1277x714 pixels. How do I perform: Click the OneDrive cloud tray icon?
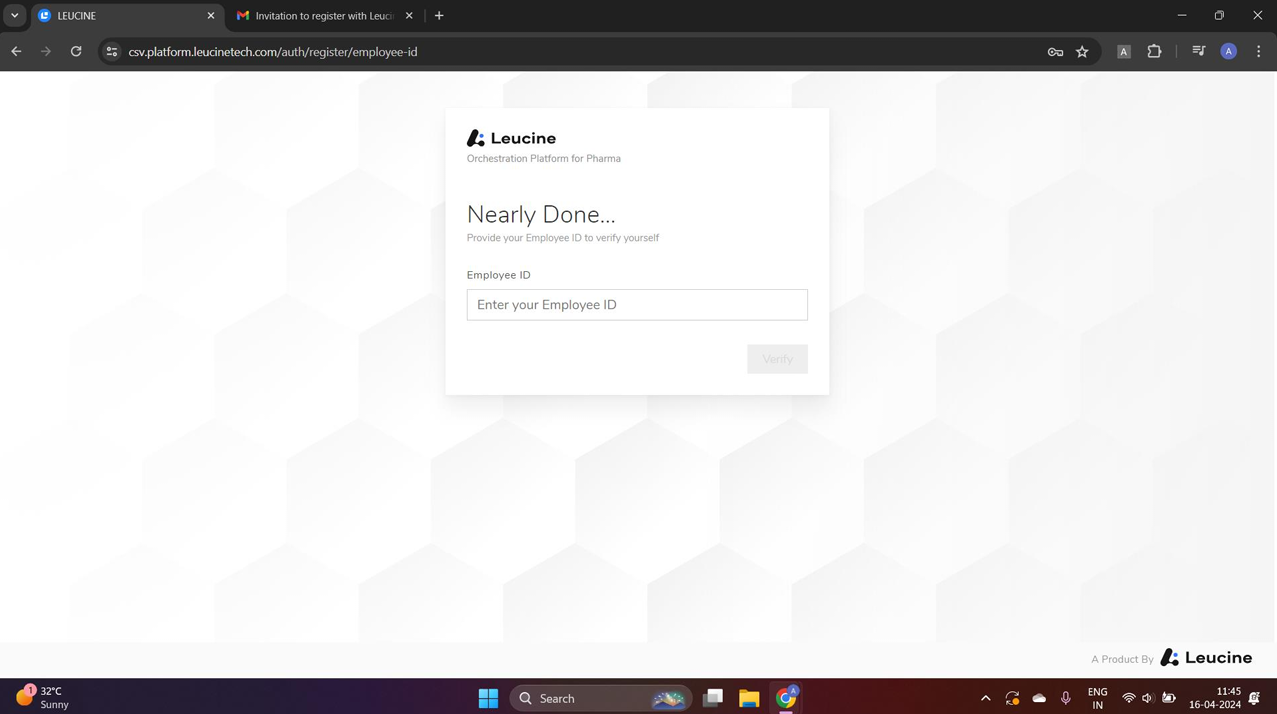[x=1039, y=698]
